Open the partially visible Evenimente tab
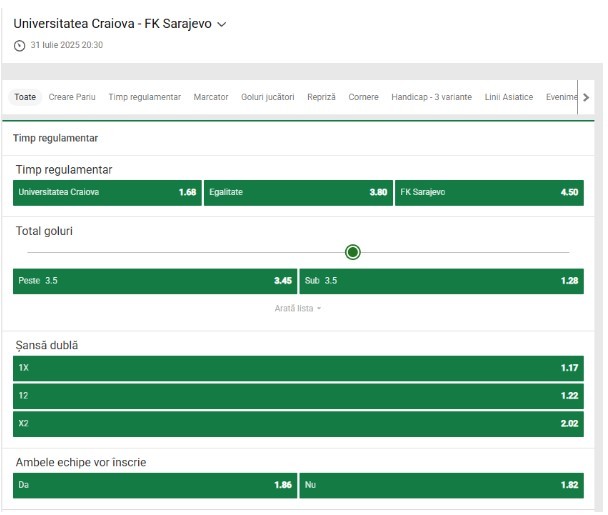The image size is (608, 515). coord(561,97)
